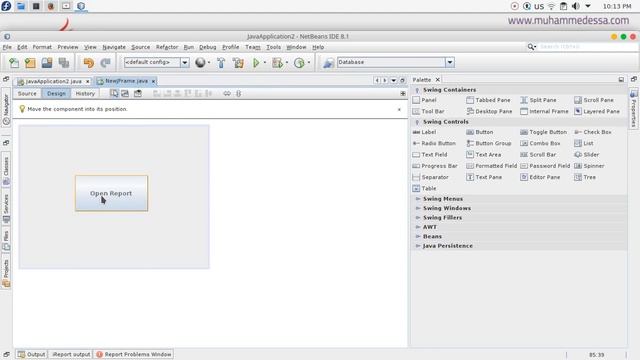Image resolution: width=640 pixels, height=360 pixels.
Task: Open the default config dropdown
Action: point(185,62)
